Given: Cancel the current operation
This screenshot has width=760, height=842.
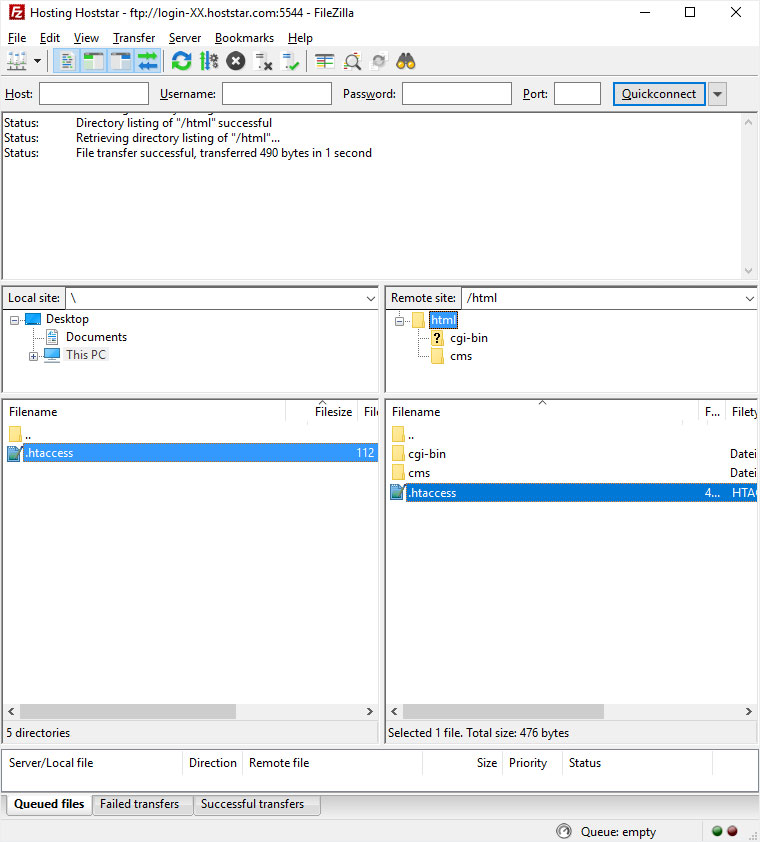Looking at the screenshot, I should [x=235, y=61].
